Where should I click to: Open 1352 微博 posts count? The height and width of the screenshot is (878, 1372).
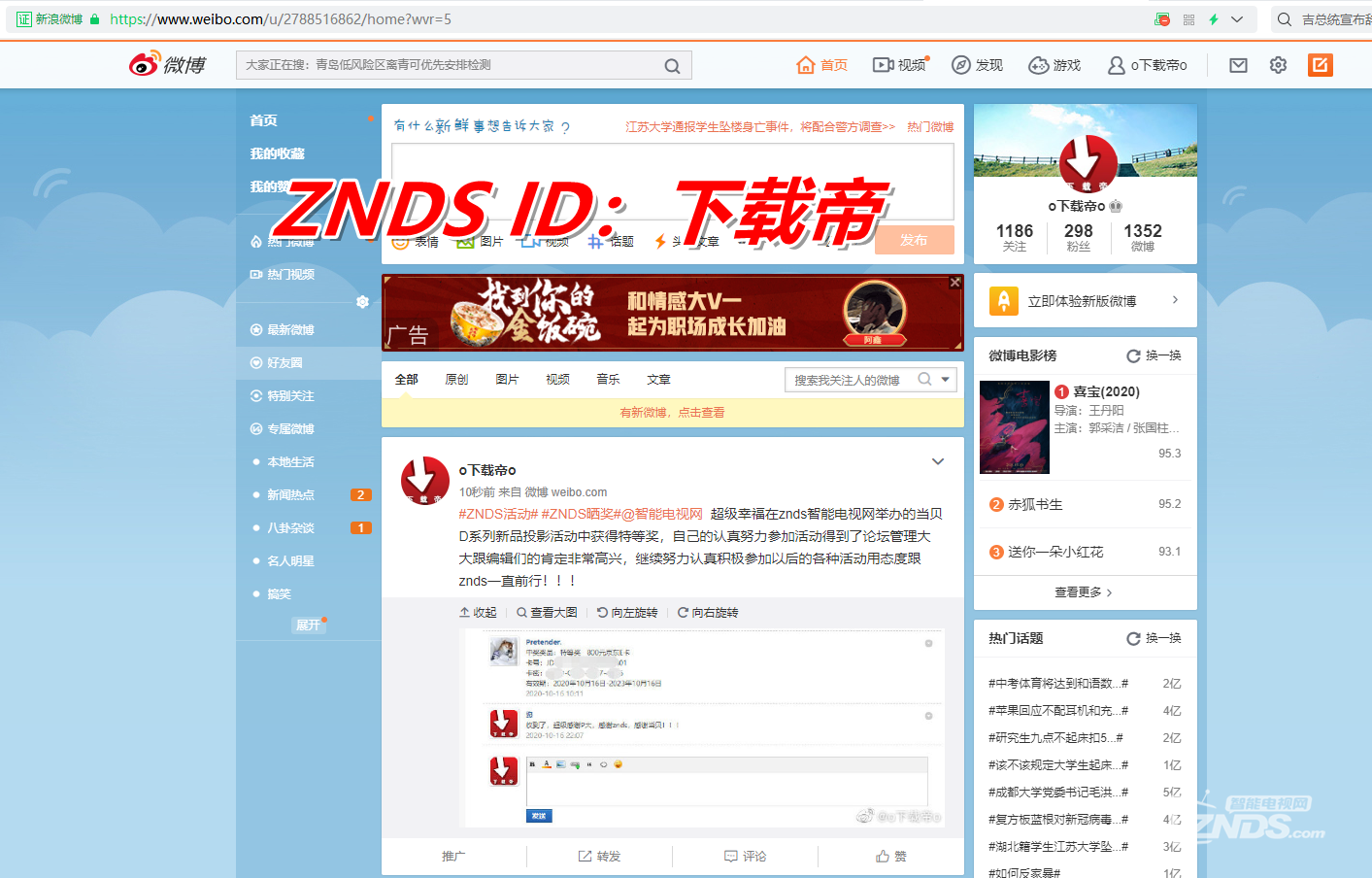coord(1143,237)
